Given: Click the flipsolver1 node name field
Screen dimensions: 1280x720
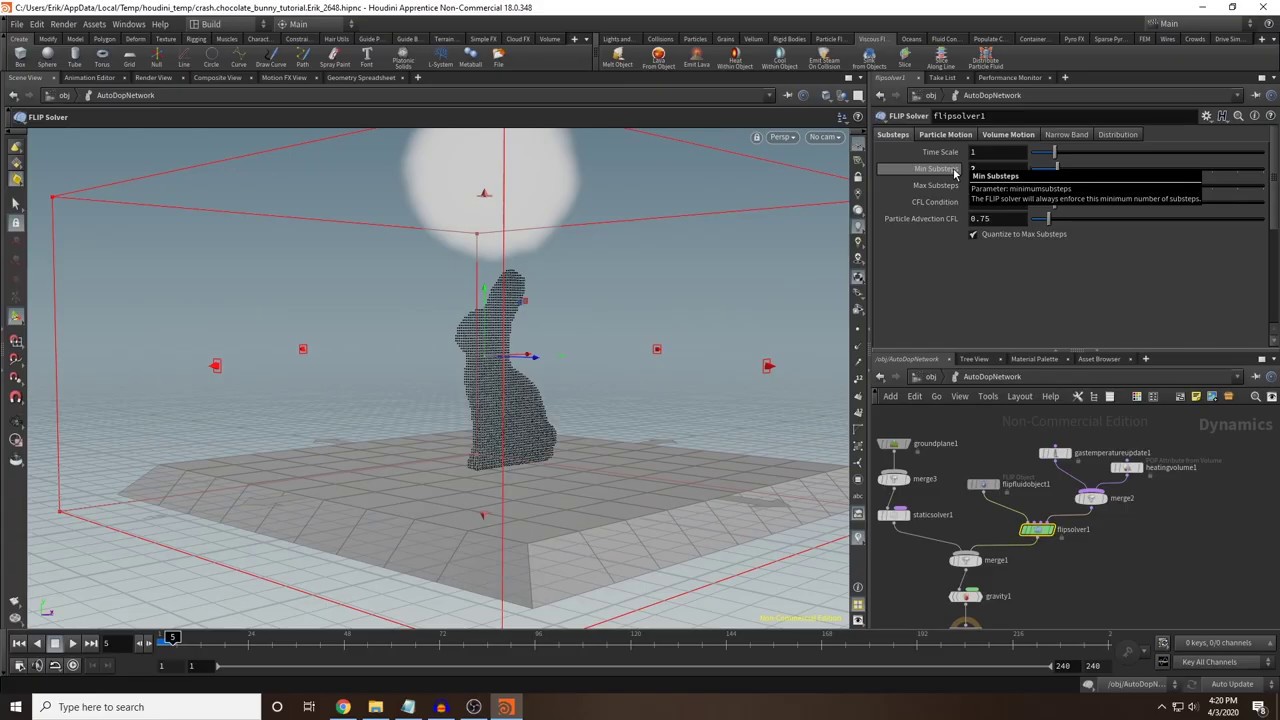Looking at the screenshot, I should tap(1062, 116).
